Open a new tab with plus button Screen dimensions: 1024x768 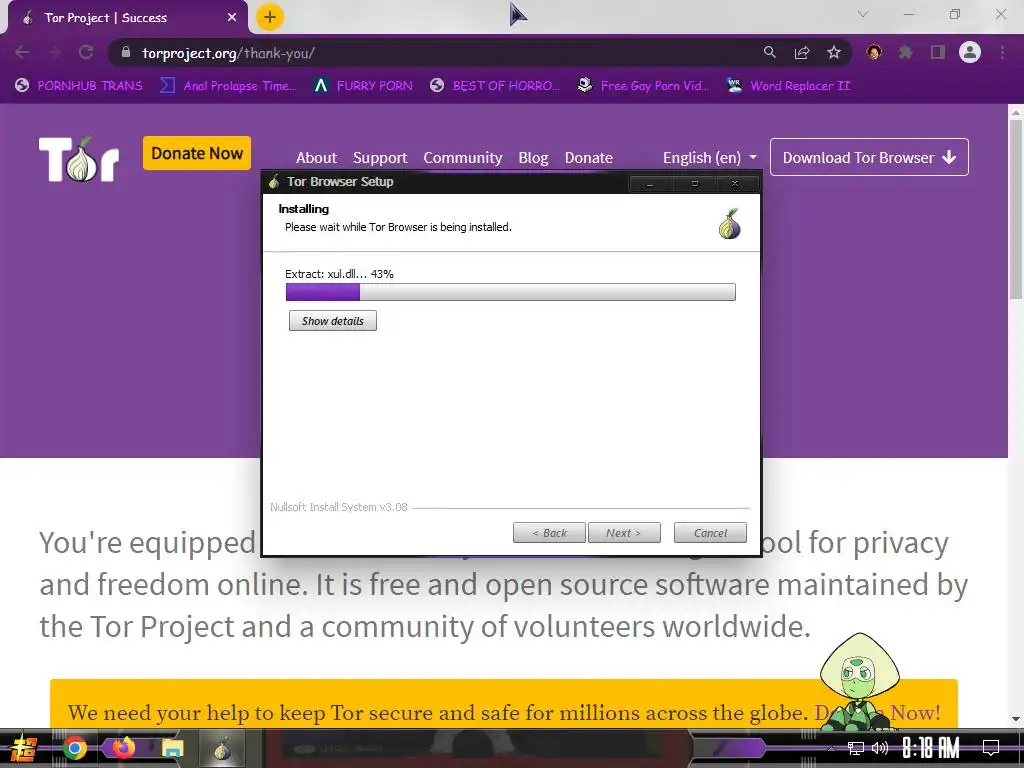[270, 17]
